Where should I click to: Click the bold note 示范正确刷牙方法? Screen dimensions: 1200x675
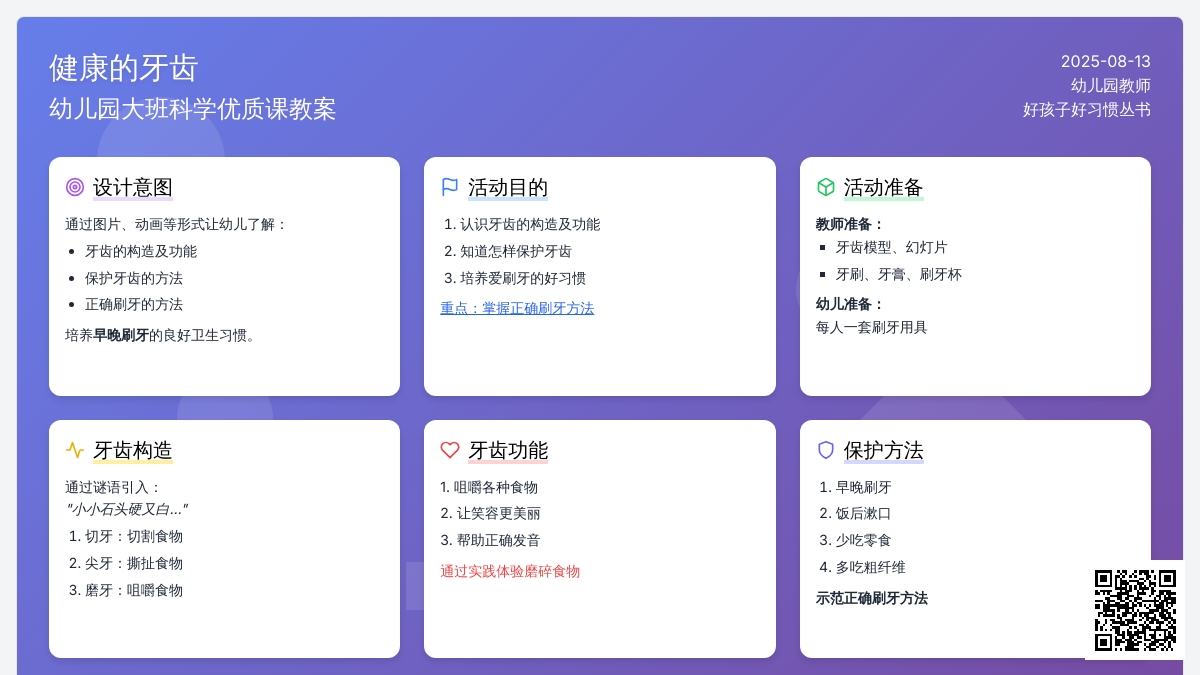click(872, 598)
